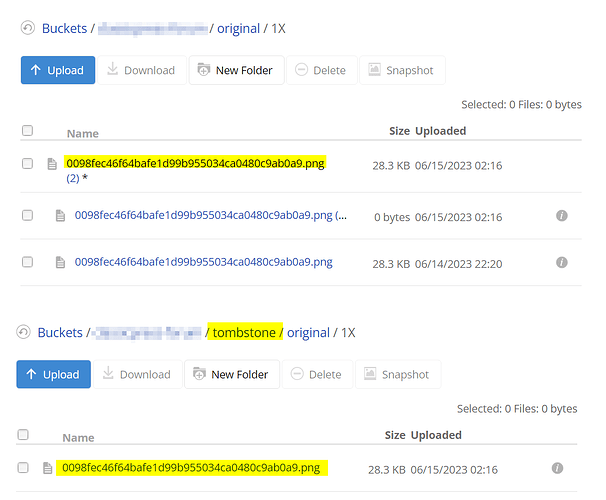Click 'Selected: 0 Files: 0 bytes' in top panel
This screenshot has height=500, width=606.
(521, 105)
